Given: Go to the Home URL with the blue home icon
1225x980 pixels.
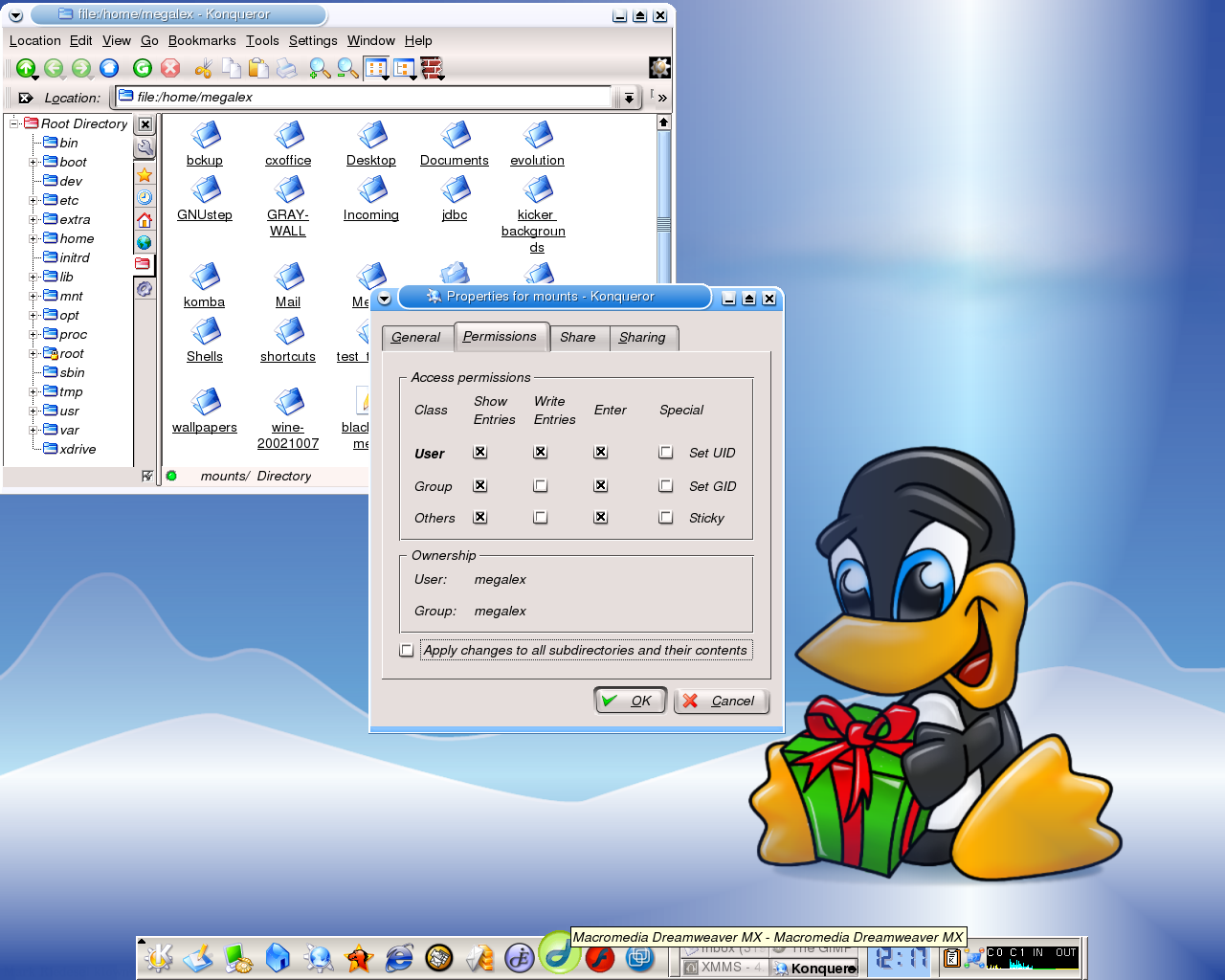Looking at the screenshot, I should 109,68.
